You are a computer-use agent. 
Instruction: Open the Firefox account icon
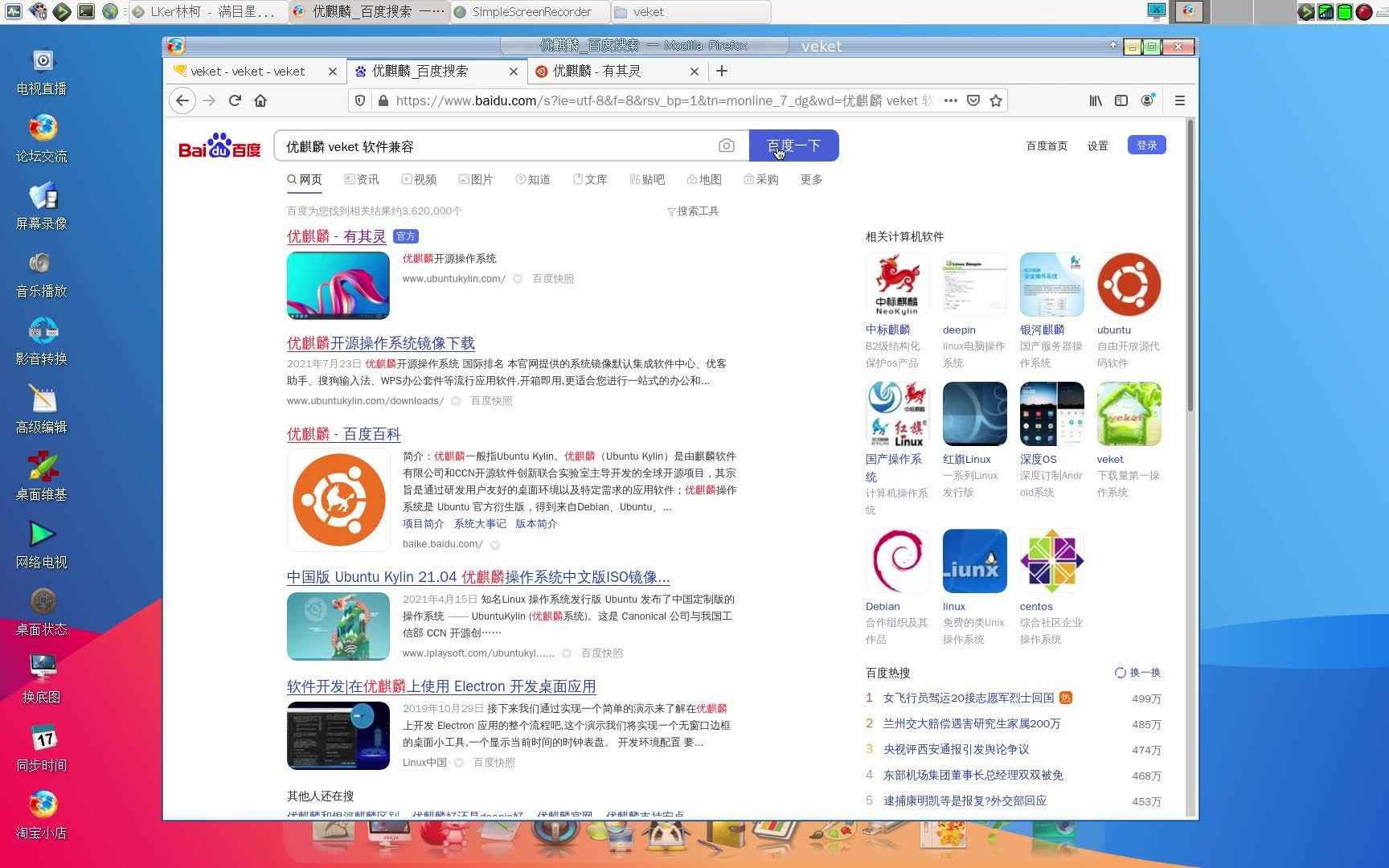(1147, 100)
